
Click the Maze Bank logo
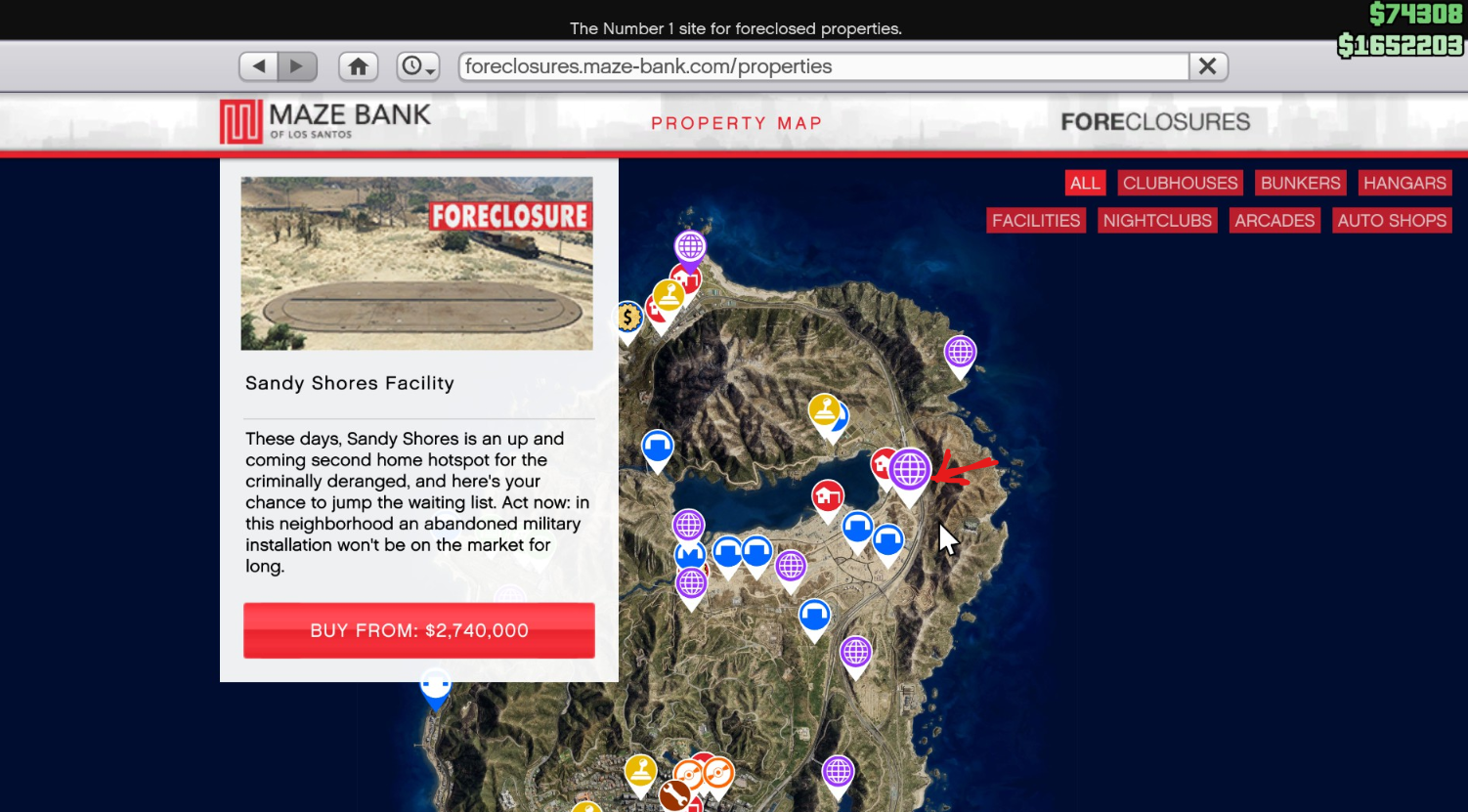tap(325, 122)
